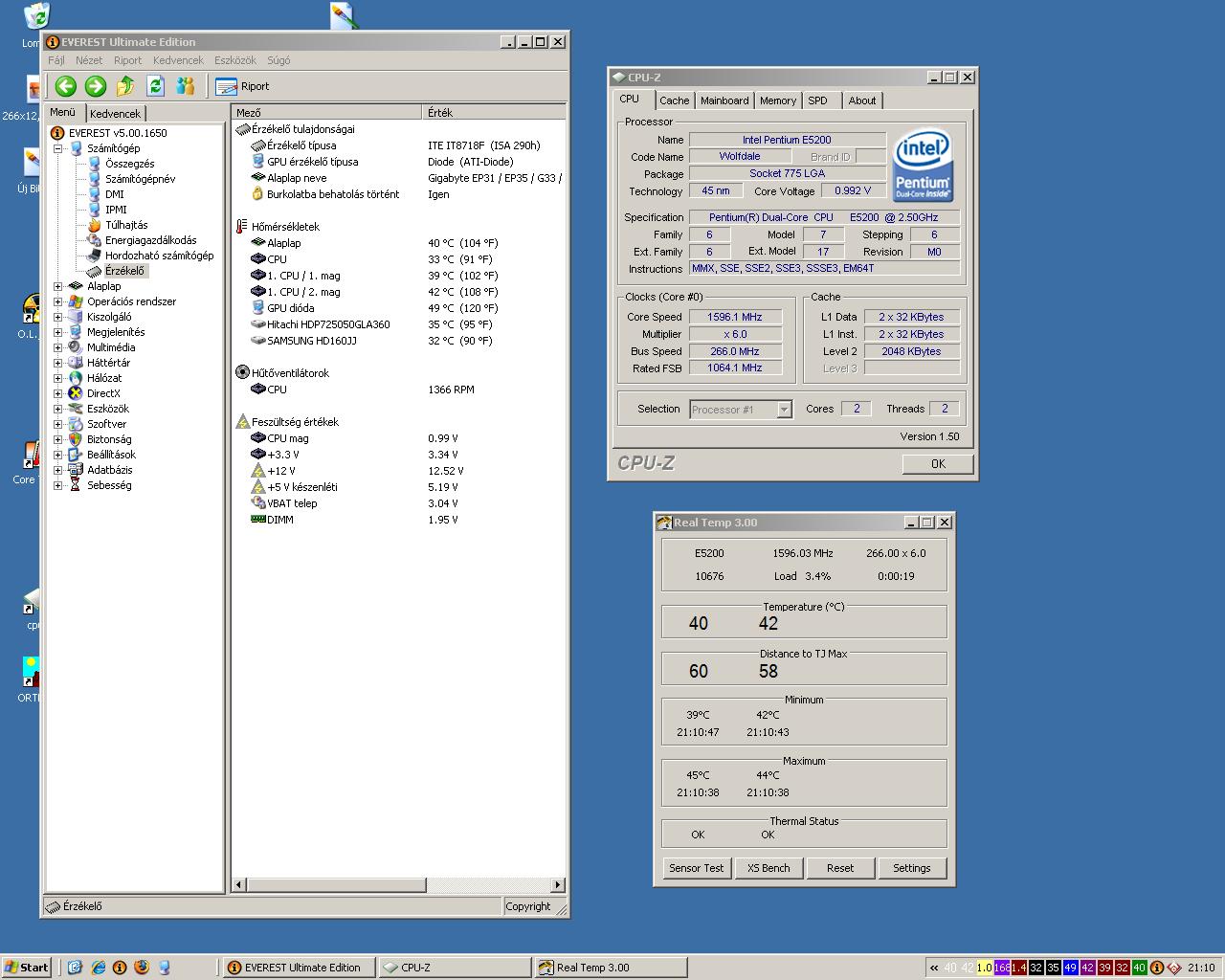
Task: Click the two-people icon in EVEREST toolbar
Action: [186, 86]
